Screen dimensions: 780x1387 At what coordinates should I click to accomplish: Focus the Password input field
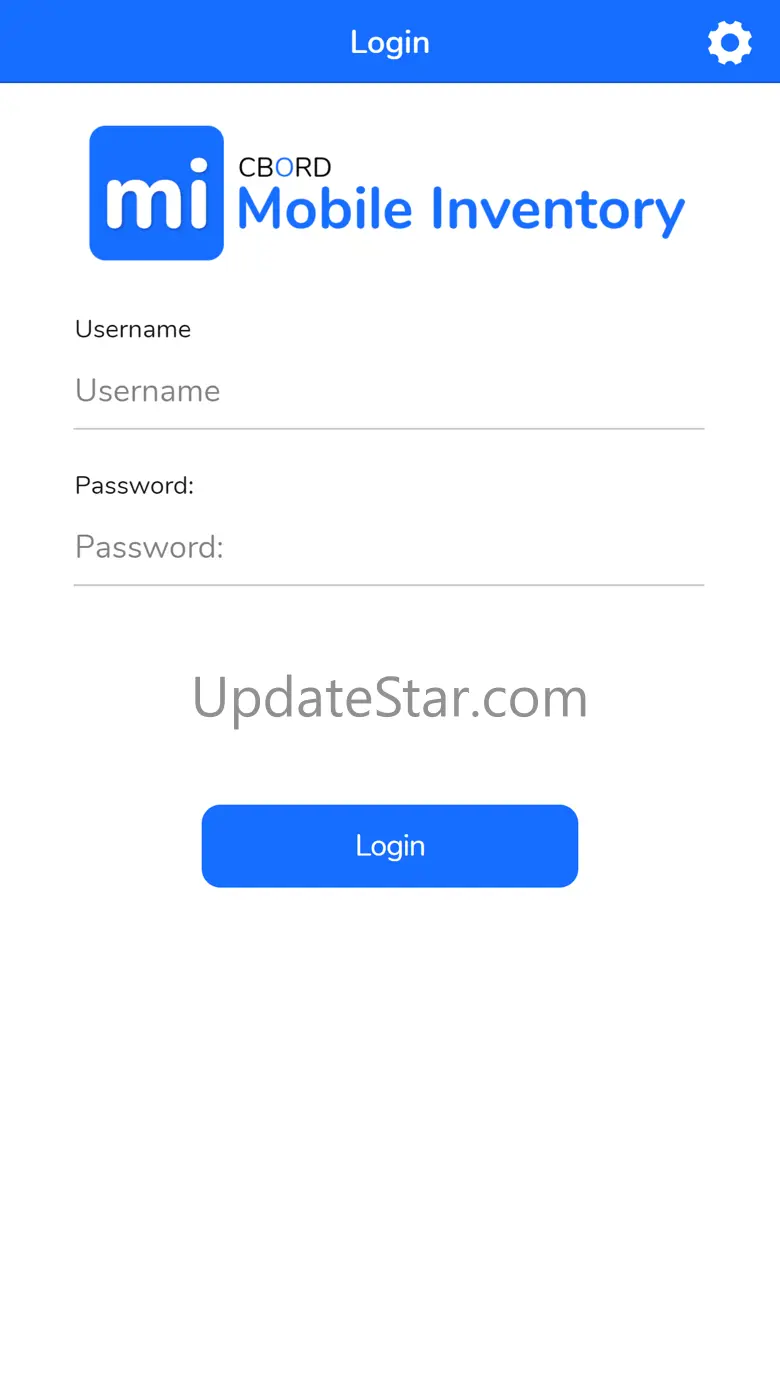click(389, 546)
